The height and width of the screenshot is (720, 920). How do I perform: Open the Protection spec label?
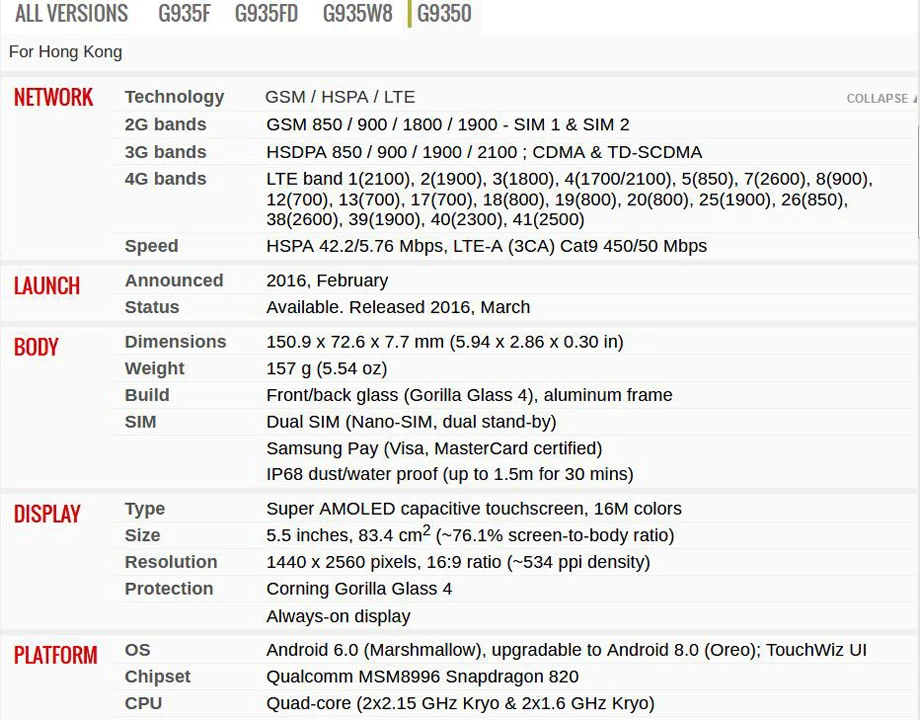169,589
